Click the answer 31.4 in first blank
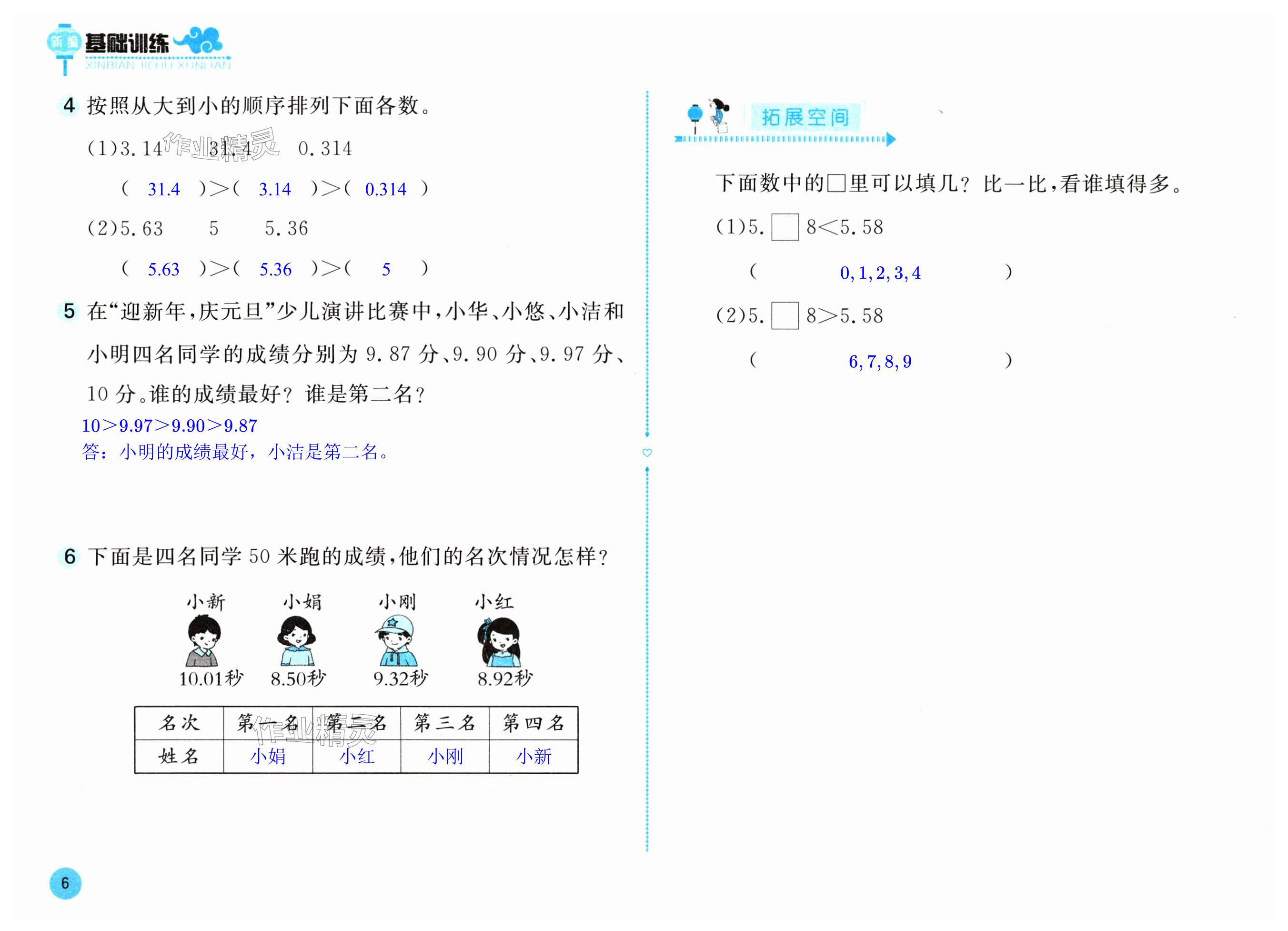 point(163,189)
